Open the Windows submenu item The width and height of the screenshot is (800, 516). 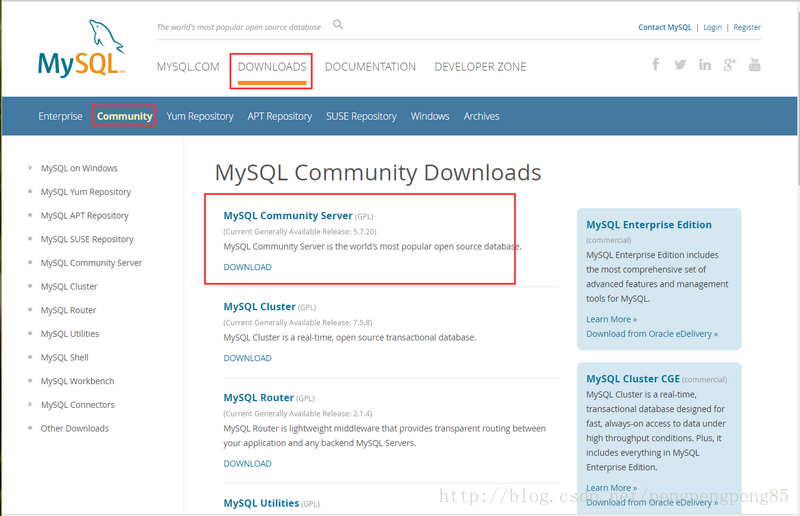tap(430, 116)
